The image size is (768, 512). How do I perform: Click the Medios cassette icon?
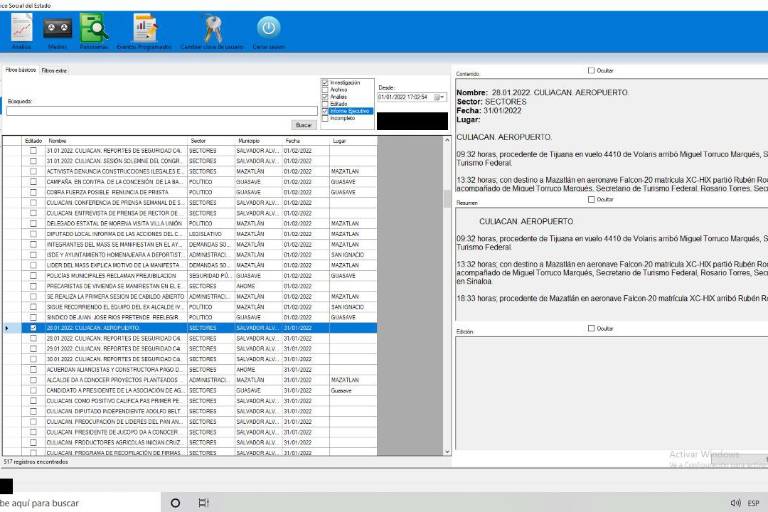[57, 29]
